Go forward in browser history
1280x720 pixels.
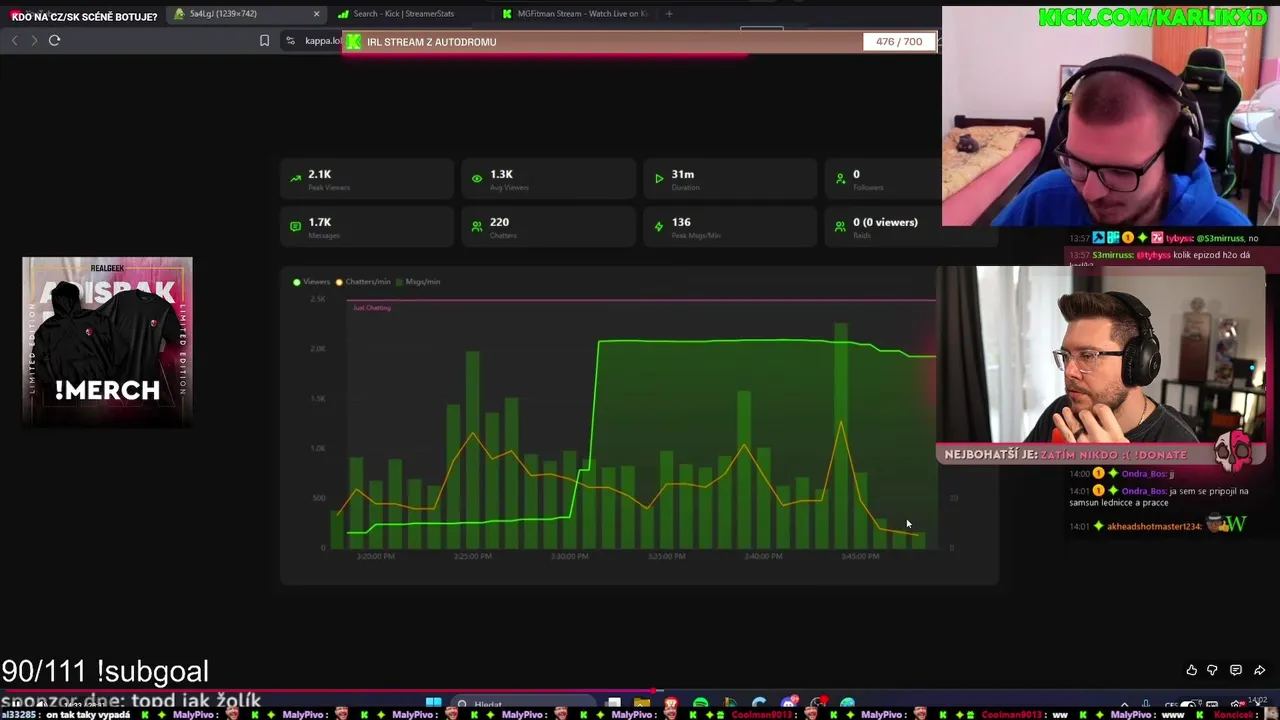tap(33, 40)
